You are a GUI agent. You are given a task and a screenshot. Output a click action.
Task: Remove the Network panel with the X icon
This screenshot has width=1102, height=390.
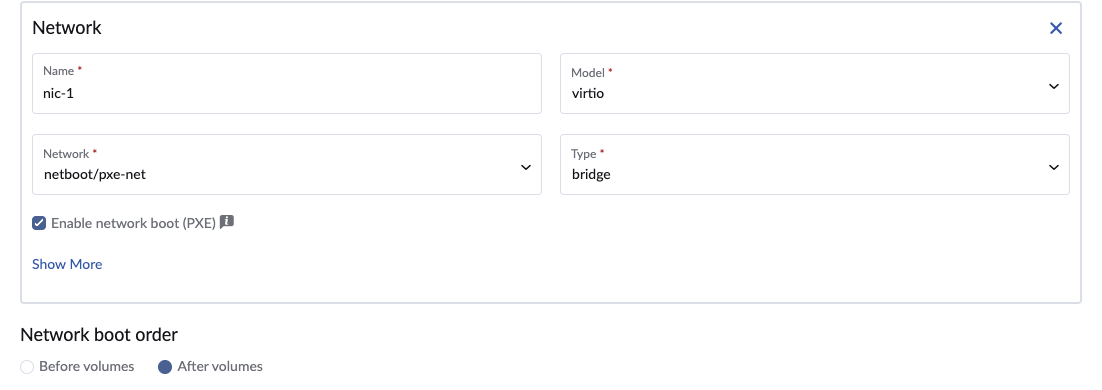[x=1056, y=28]
